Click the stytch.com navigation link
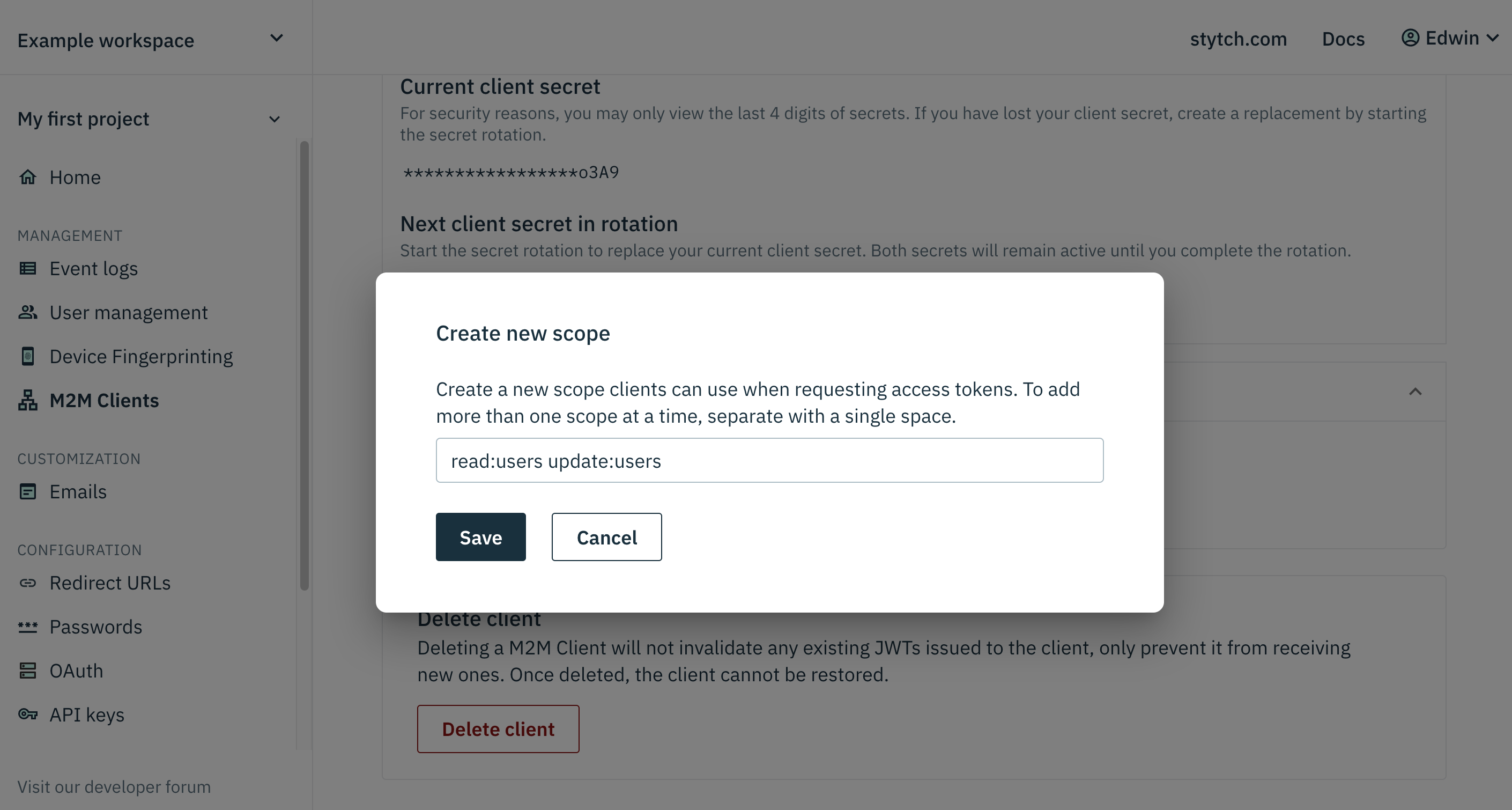Viewport: 1512px width, 810px height. tap(1239, 38)
